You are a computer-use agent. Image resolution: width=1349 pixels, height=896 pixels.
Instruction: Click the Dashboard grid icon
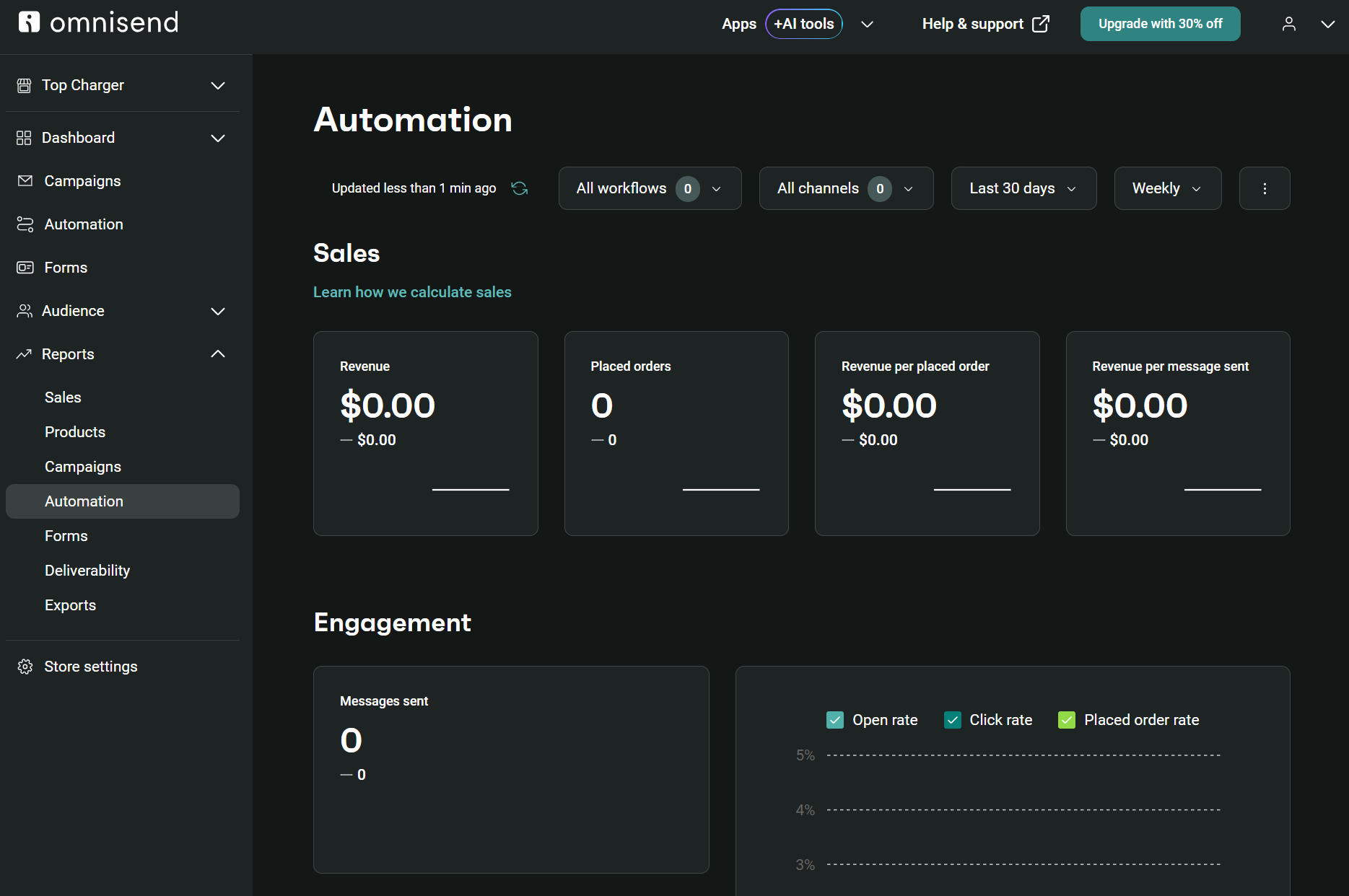[24, 138]
